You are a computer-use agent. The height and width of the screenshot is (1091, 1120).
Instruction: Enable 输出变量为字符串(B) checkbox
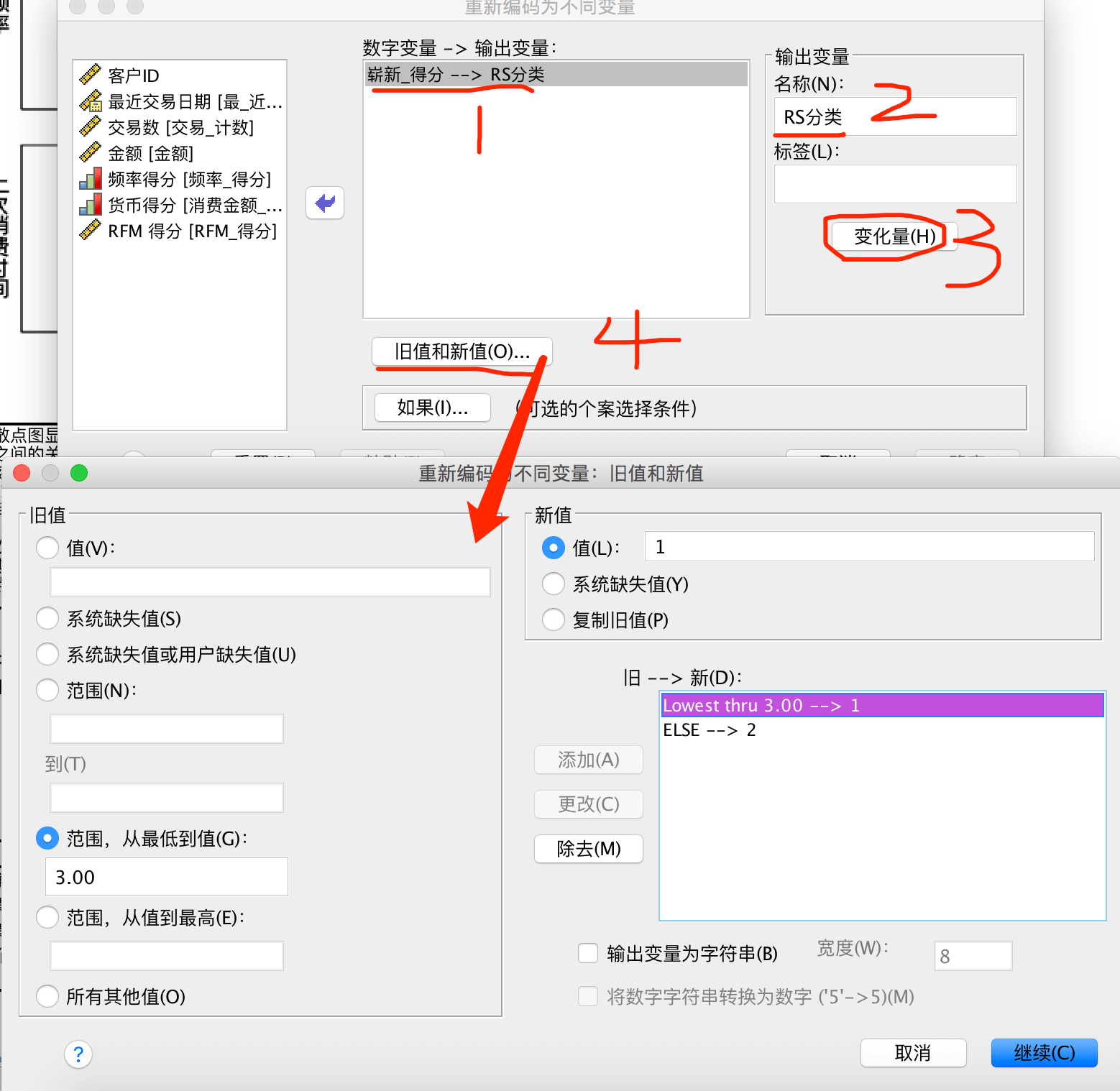(x=588, y=953)
